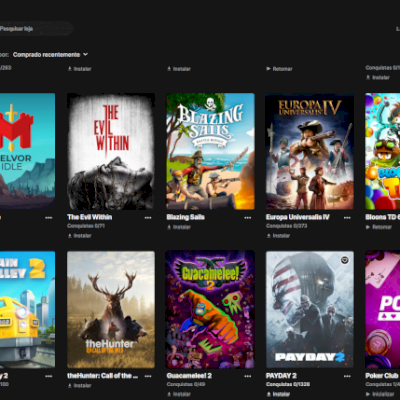Open three-dot menu for PAYDAY 2
400x400 pixels.
tap(347, 376)
